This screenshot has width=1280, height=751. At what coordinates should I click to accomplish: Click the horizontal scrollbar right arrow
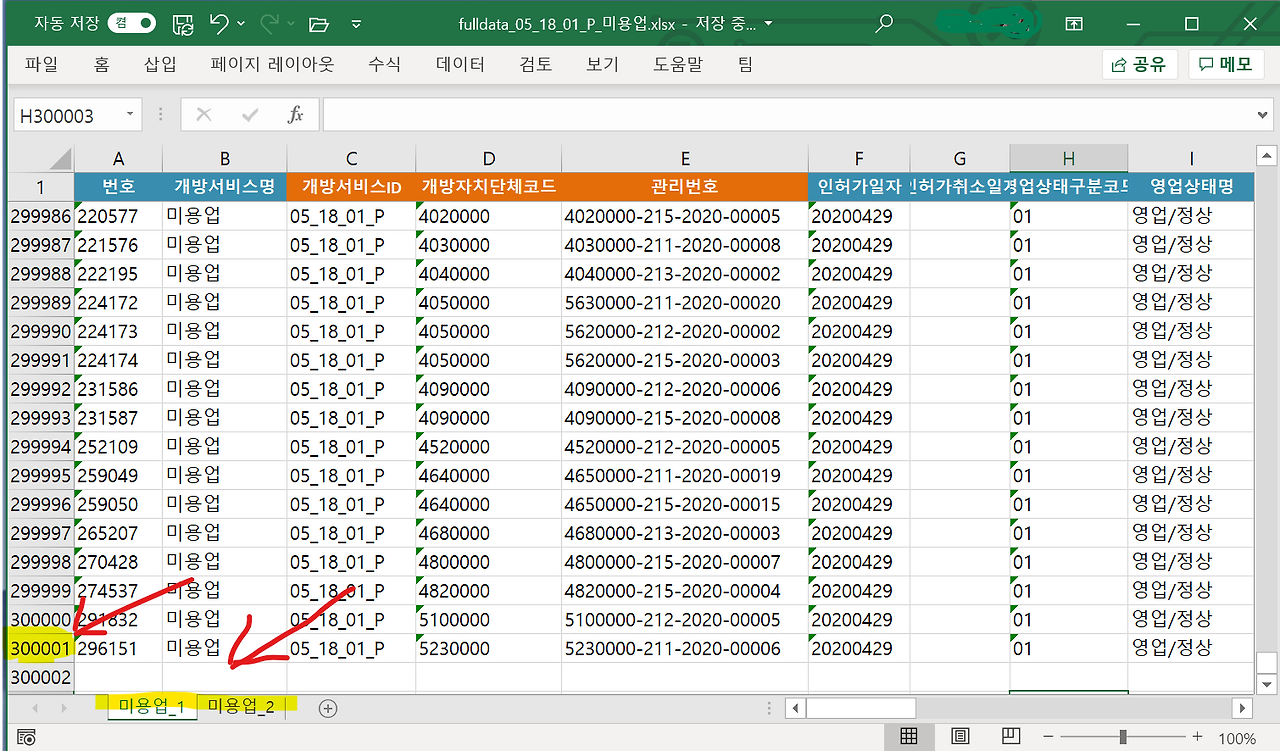point(1243,708)
